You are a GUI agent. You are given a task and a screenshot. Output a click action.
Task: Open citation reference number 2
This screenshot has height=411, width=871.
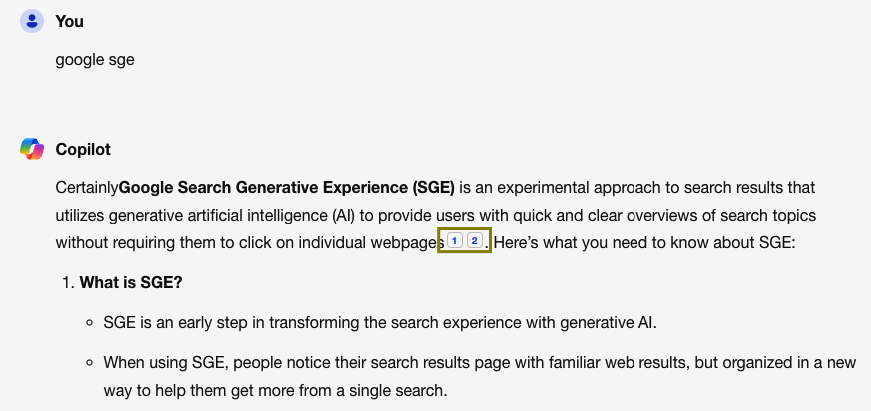click(474, 241)
